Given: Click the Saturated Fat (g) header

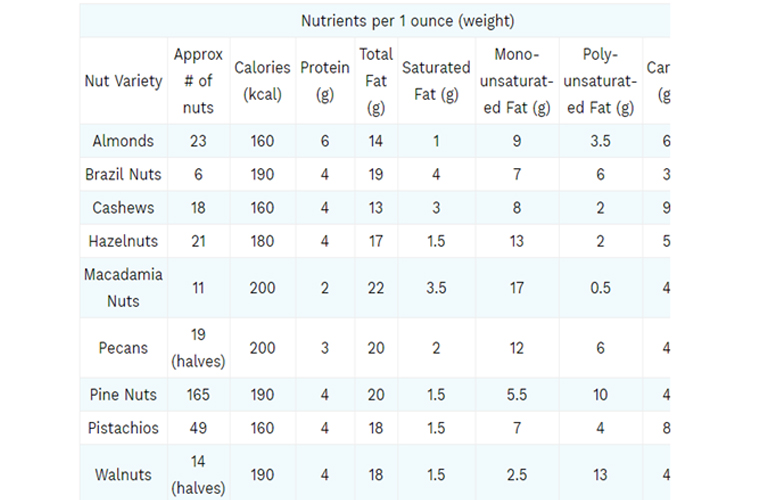Looking at the screenshot, I should point(436,81).
